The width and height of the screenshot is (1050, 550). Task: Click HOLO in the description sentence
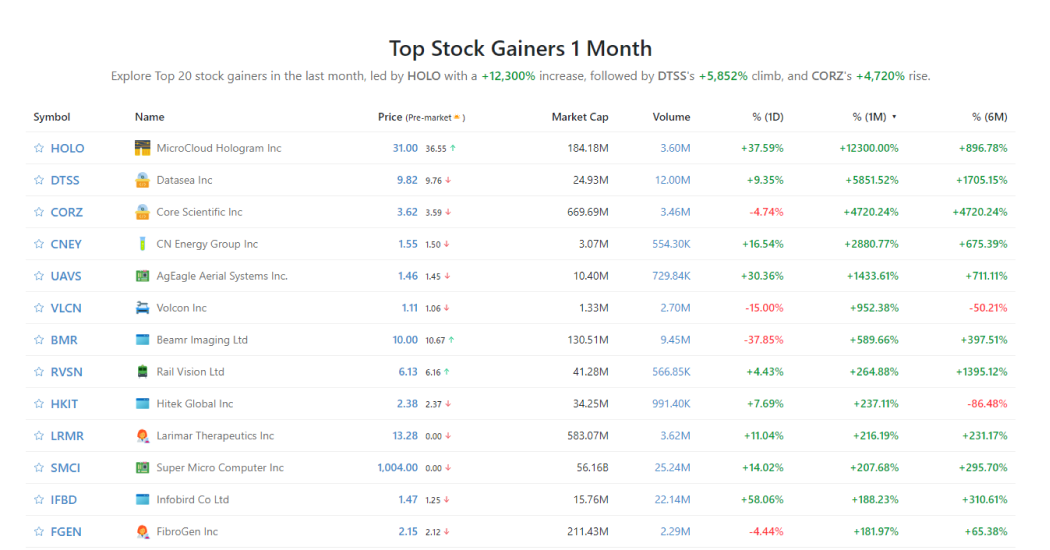point(424,76)
